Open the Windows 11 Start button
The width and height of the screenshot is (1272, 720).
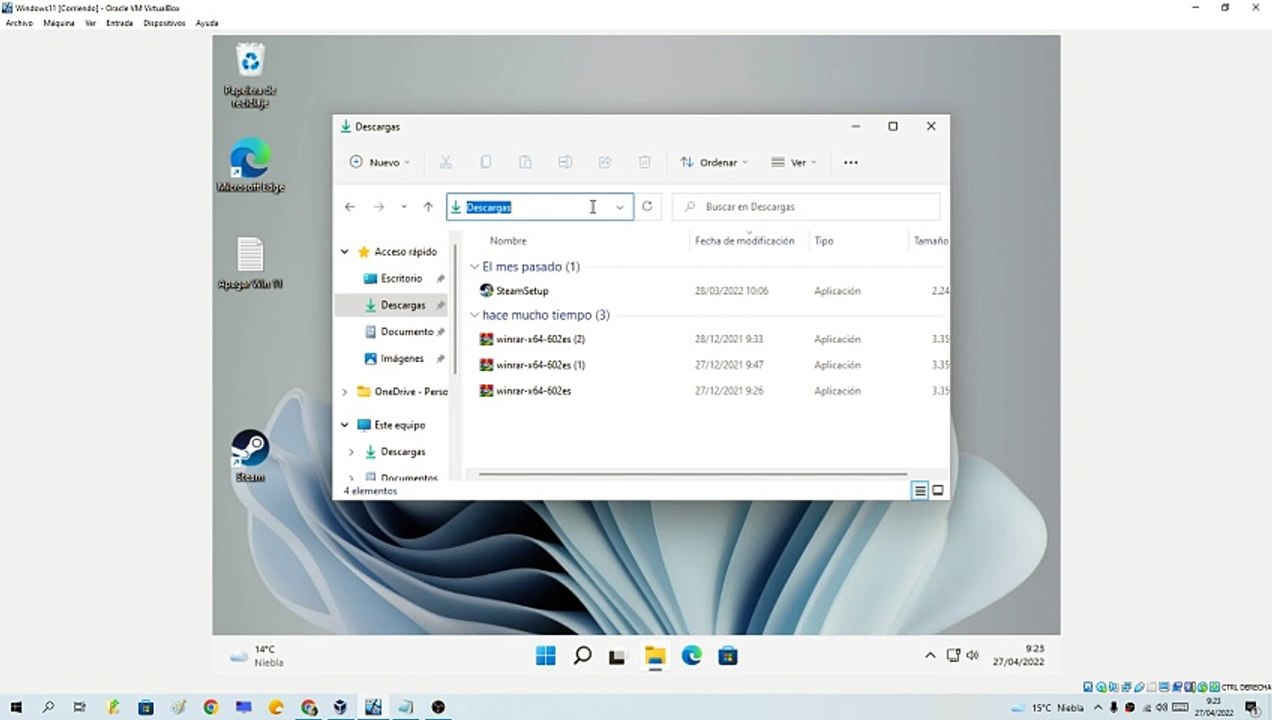point(546,656)
